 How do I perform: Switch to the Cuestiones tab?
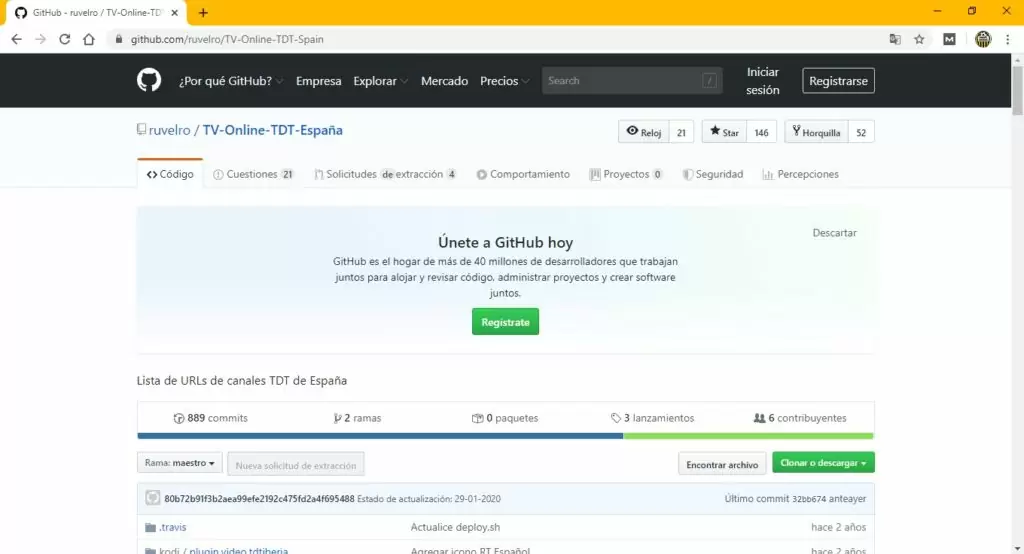(253, 174)
